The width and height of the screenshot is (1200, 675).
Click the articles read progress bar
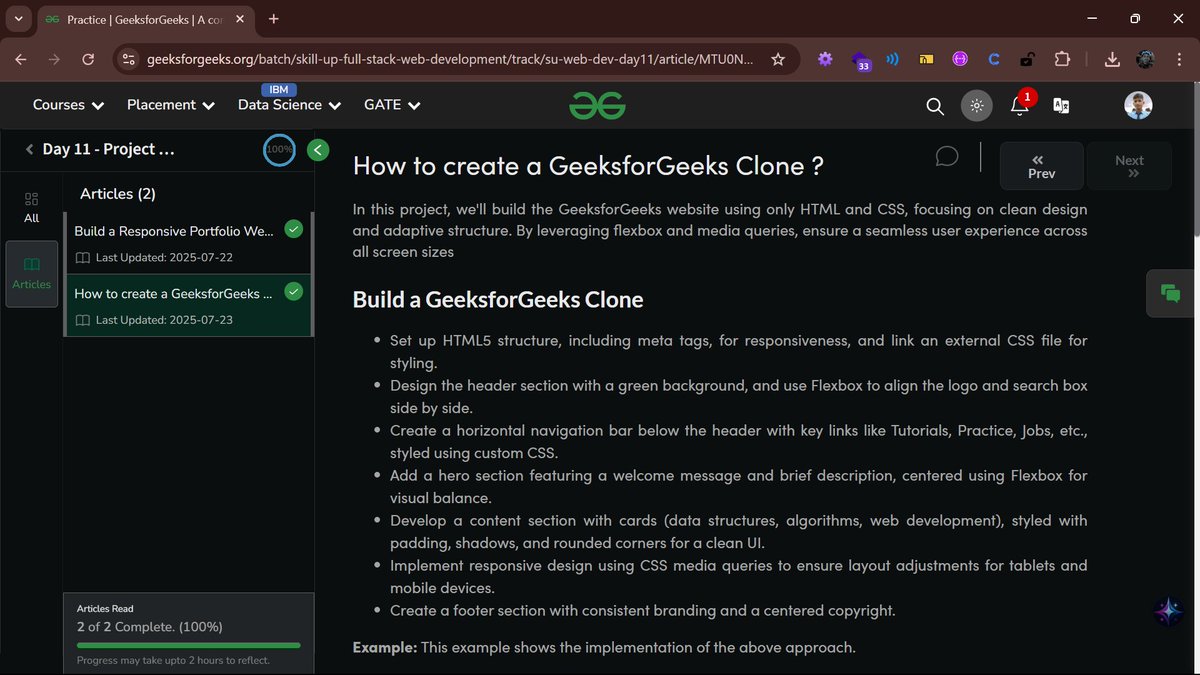tap(188, 646)
